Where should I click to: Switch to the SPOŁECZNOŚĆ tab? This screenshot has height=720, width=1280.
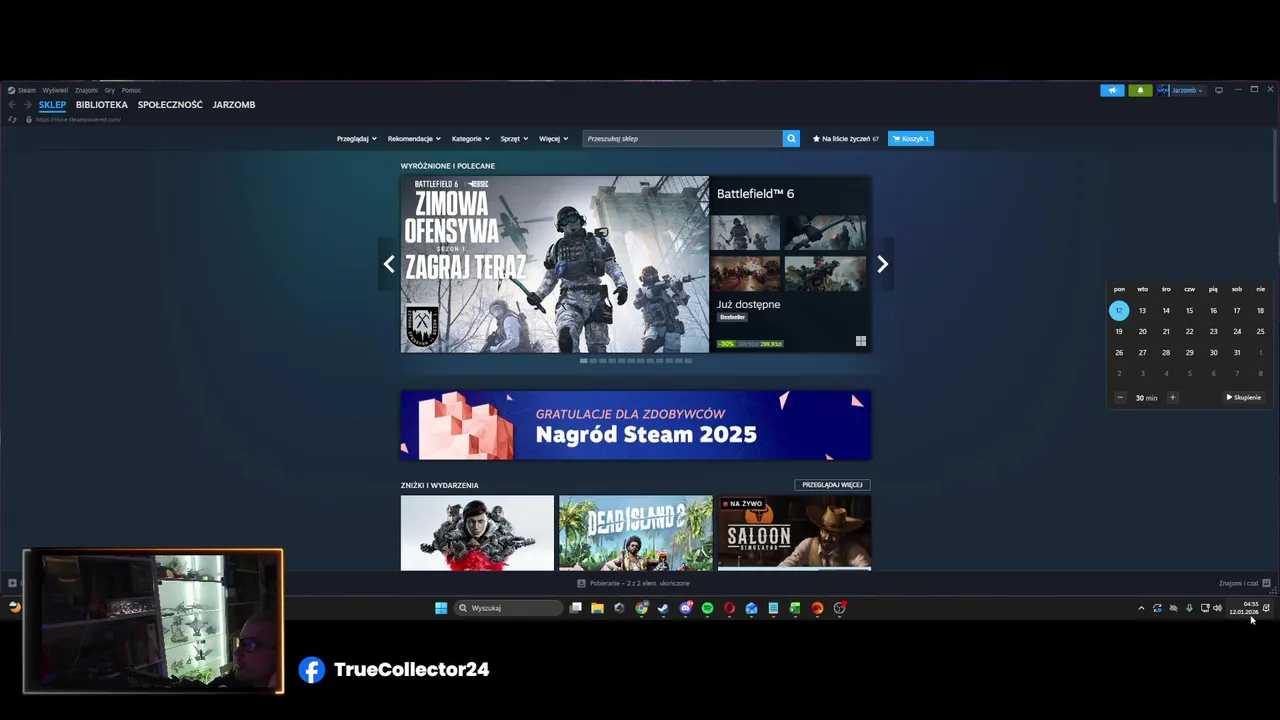click(x=170, y=105)
